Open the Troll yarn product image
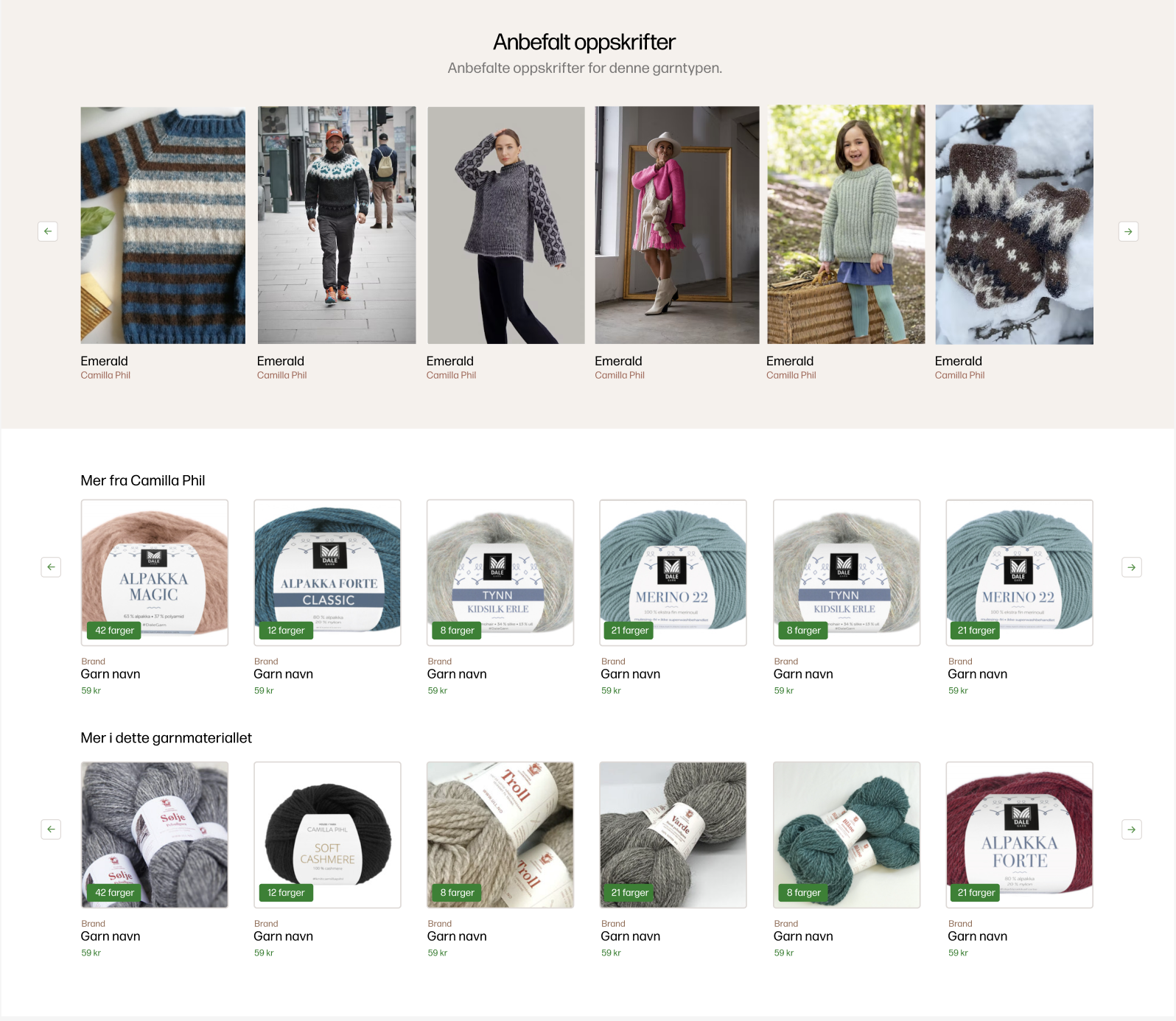Screen dimensions: 1176x1021 [500, 835]
